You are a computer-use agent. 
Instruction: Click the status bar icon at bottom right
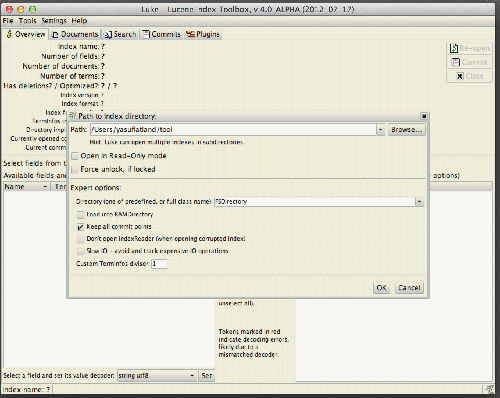click(489, 389)
